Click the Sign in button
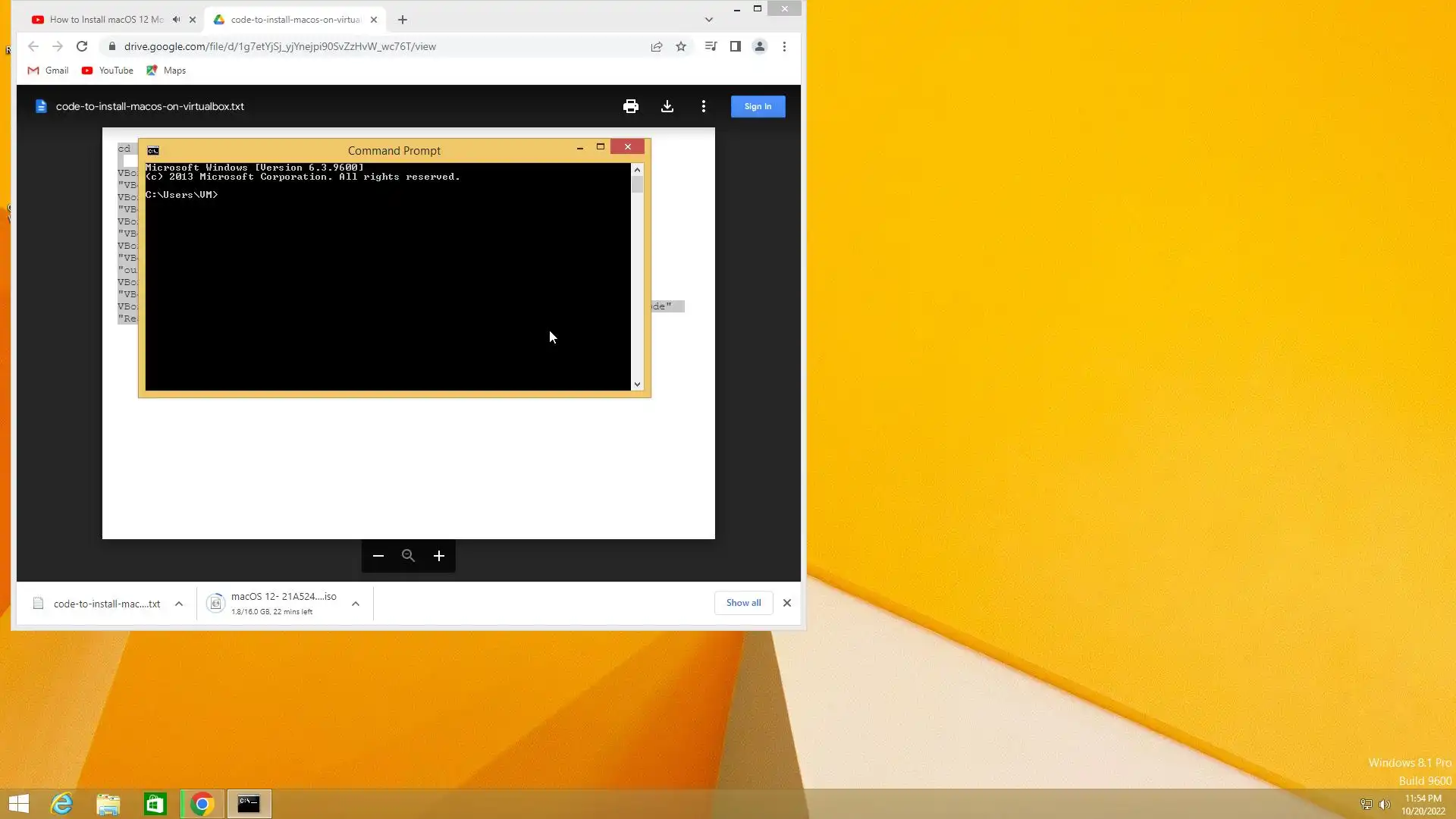 (758, 106)
